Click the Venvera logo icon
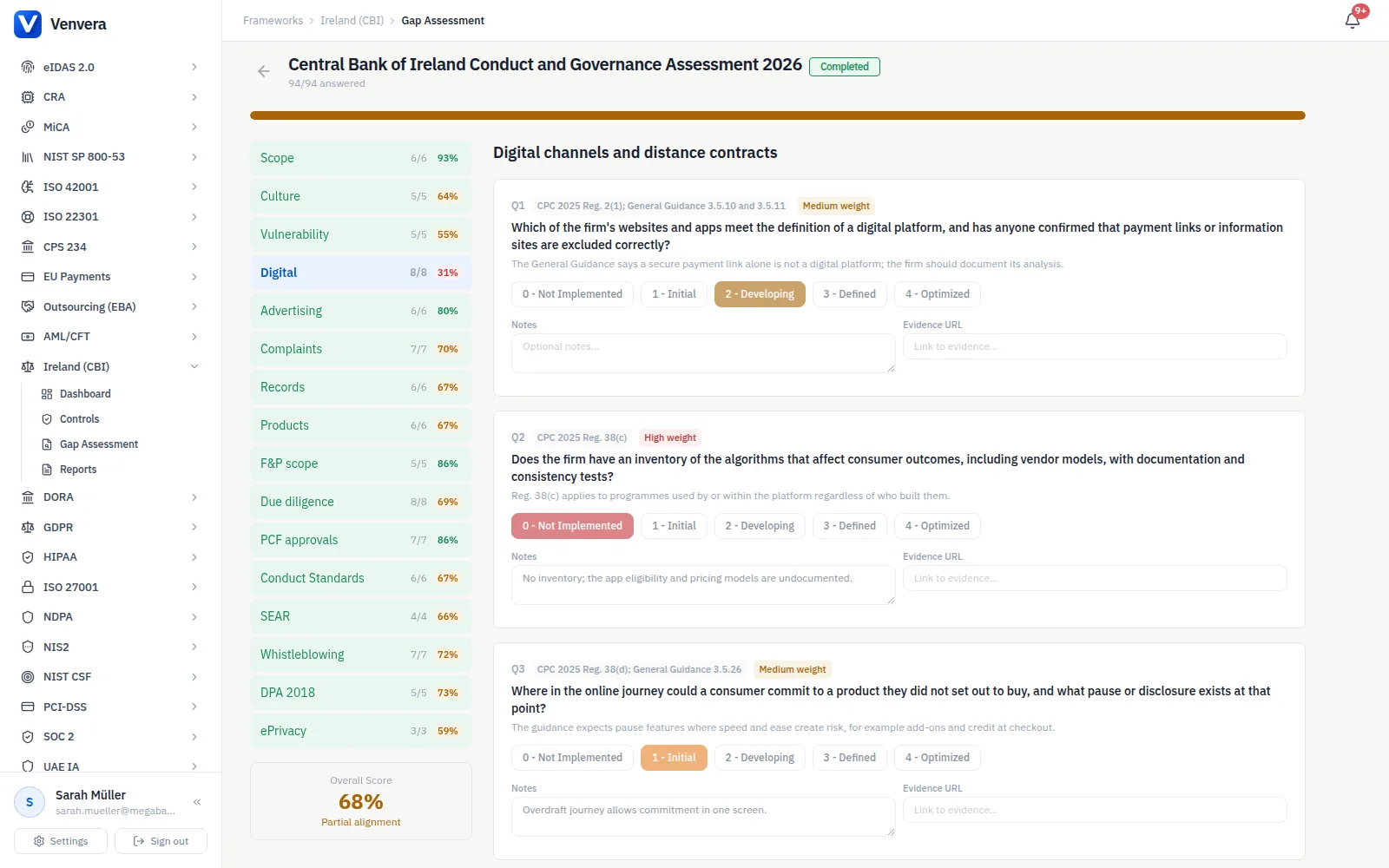The height and width of the screenshot is (868, 1389). 28,24
